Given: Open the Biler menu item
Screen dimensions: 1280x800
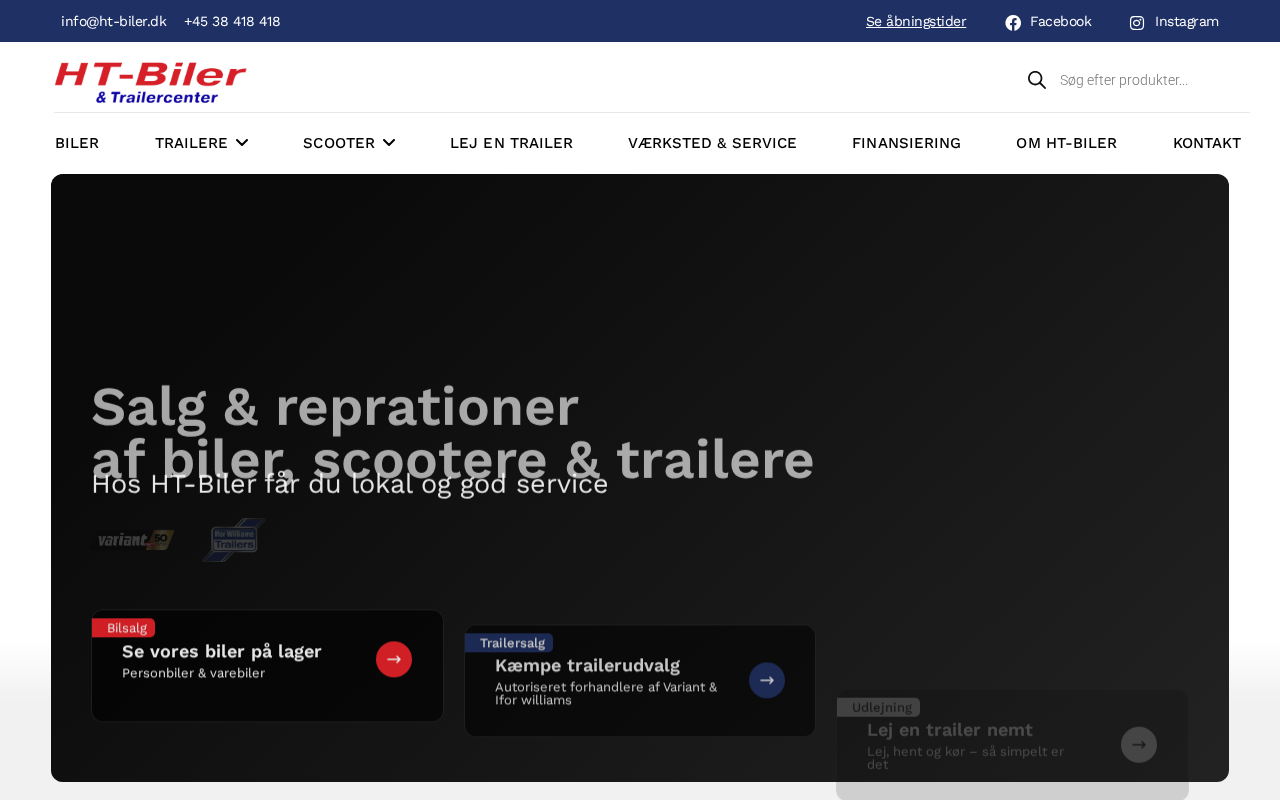Looking at the screenshot, I should (77, 143).
